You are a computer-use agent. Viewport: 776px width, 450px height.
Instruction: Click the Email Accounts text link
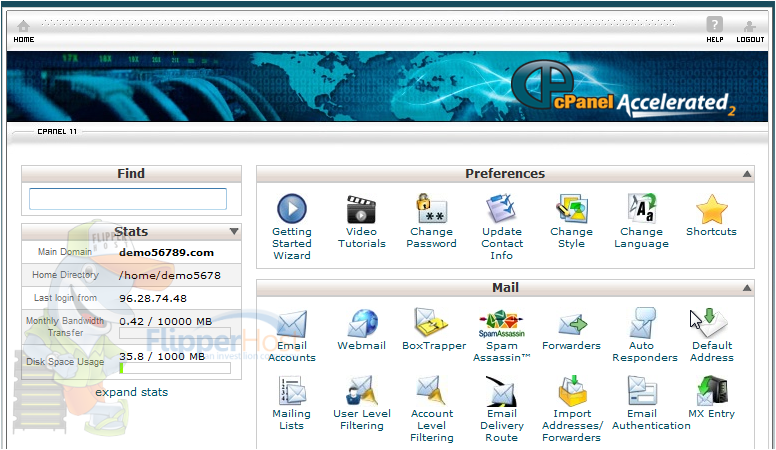point(291,351)
